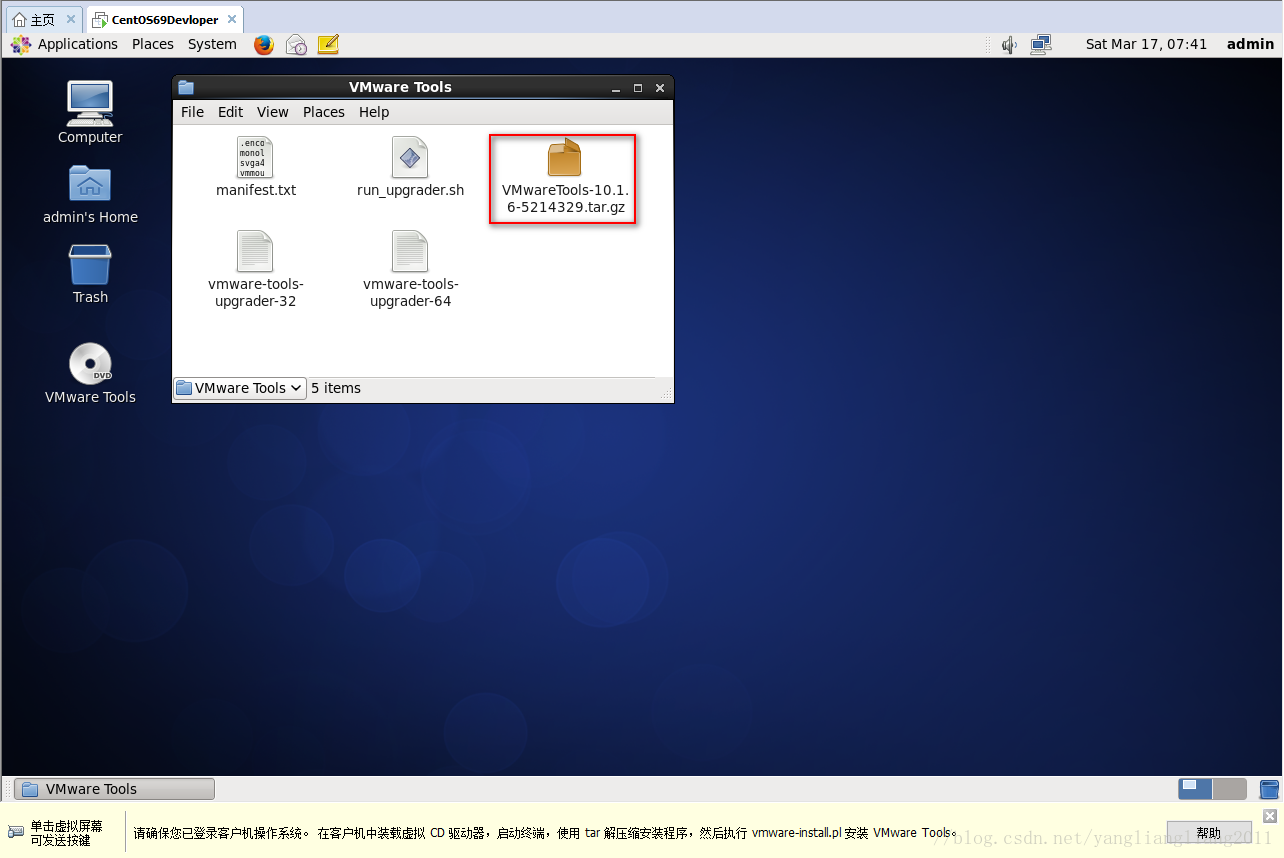Viewport: 1284px width, 858px height.
Task: Click the volume speaker icon
Action: (1009, 44)
